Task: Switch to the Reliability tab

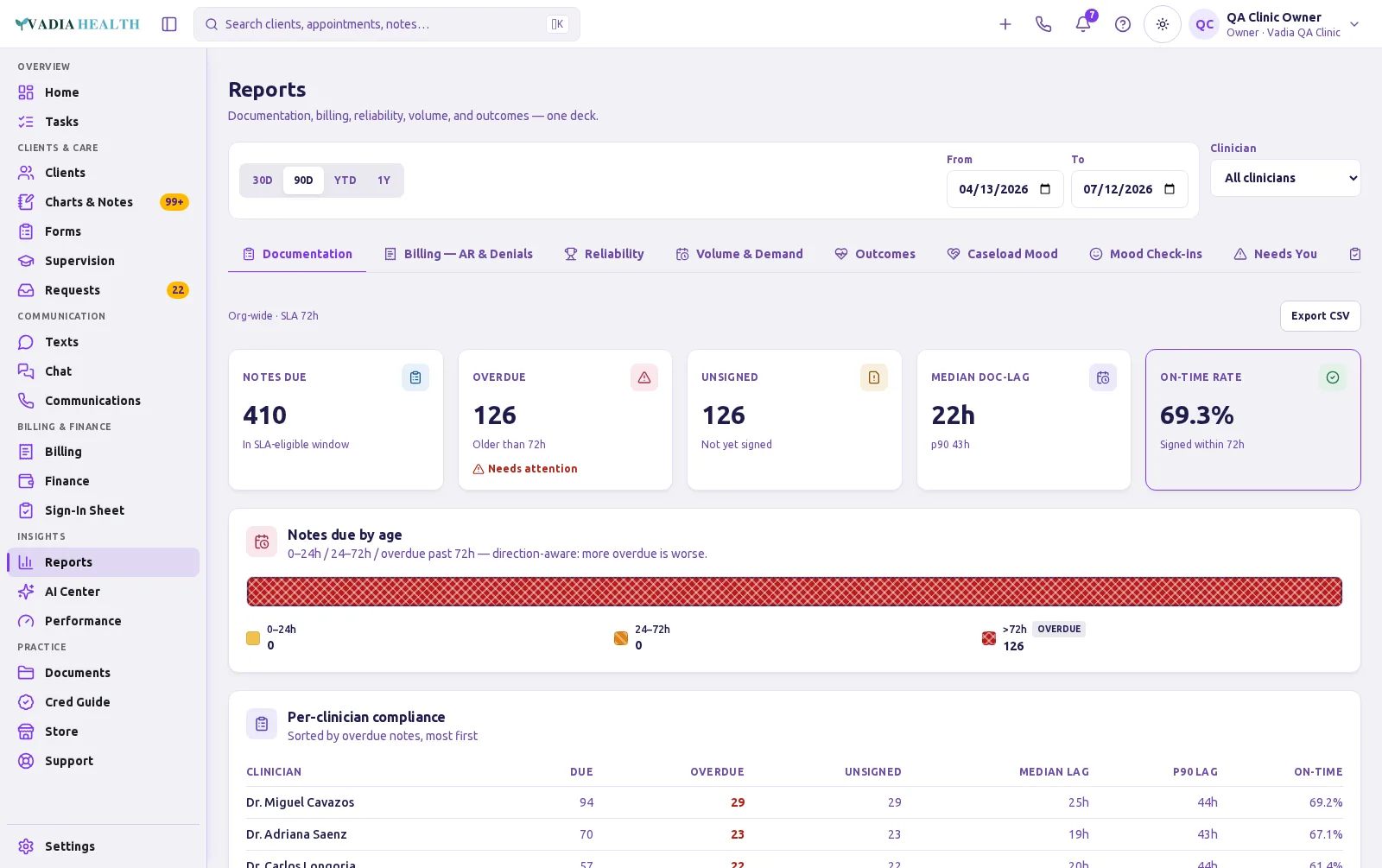Action: pos(604,254)
